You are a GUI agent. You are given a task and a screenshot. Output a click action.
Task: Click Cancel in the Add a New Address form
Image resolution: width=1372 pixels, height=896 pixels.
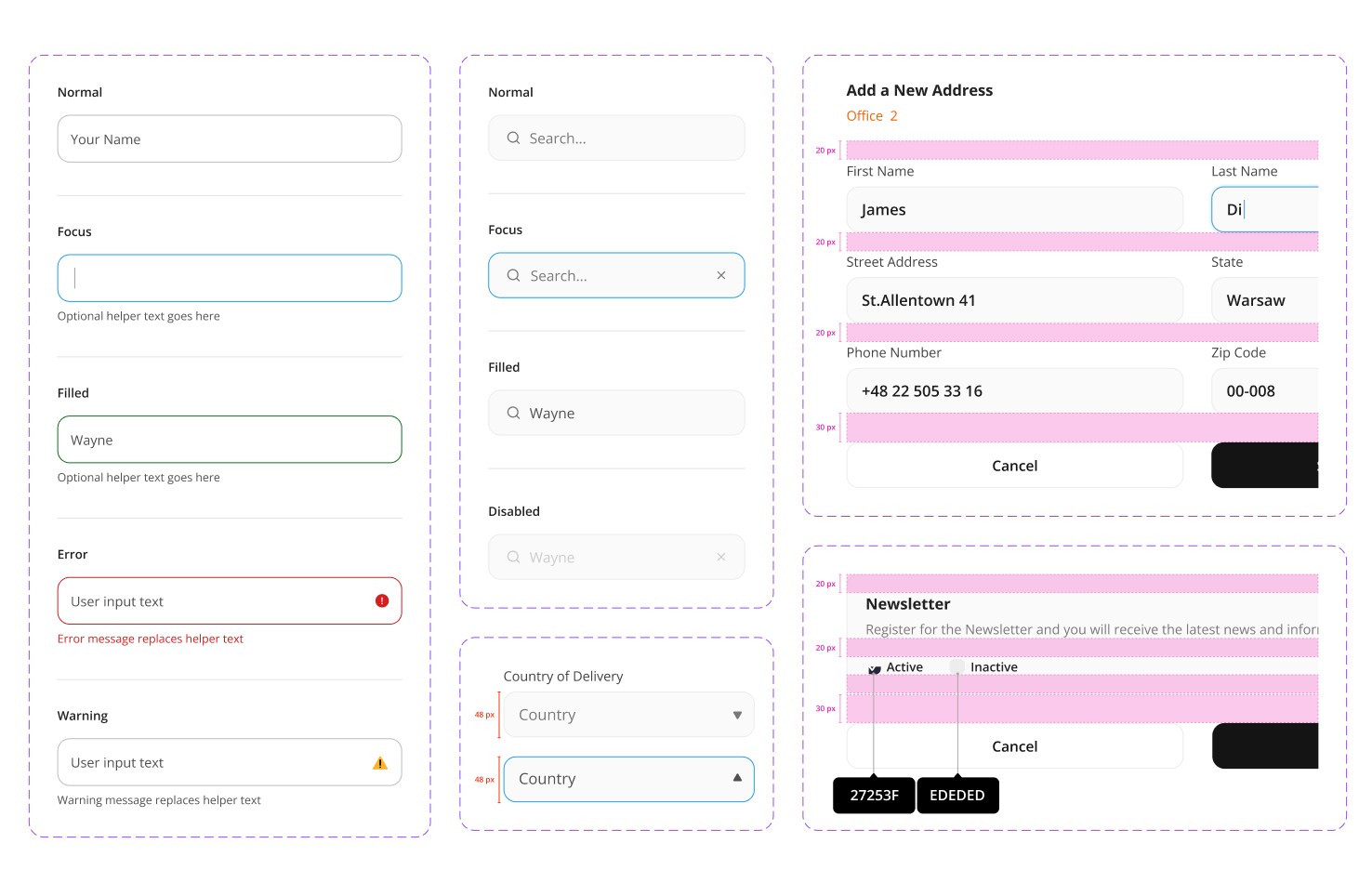point(1014,466)
